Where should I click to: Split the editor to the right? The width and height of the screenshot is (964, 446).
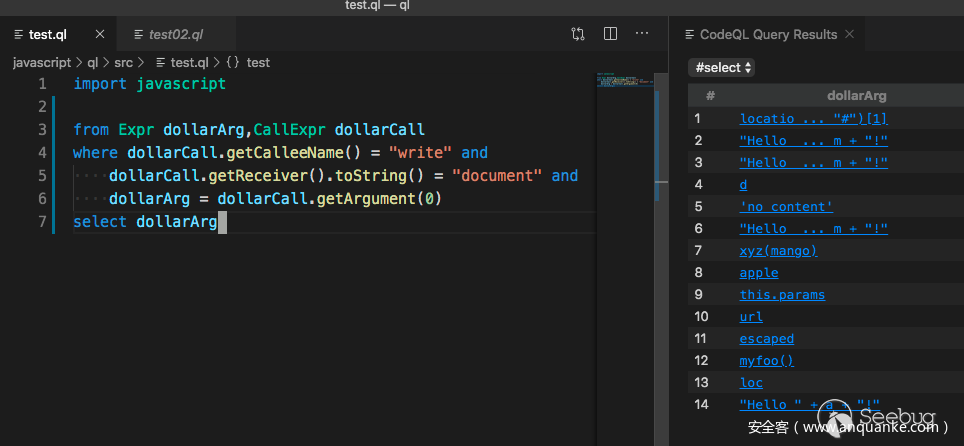[x=610, y=34]
